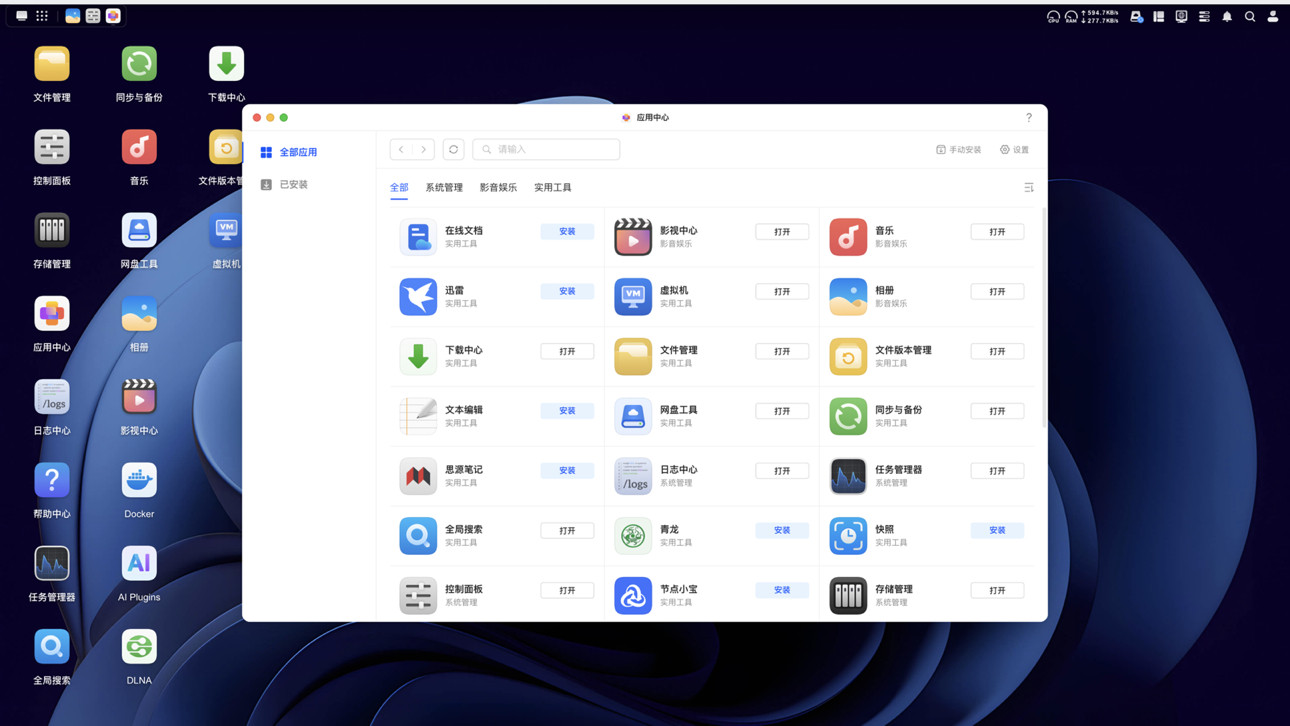Click the 青龙 app icon in the list
The height and width of the screenshot is (726, 1290).
633,536
